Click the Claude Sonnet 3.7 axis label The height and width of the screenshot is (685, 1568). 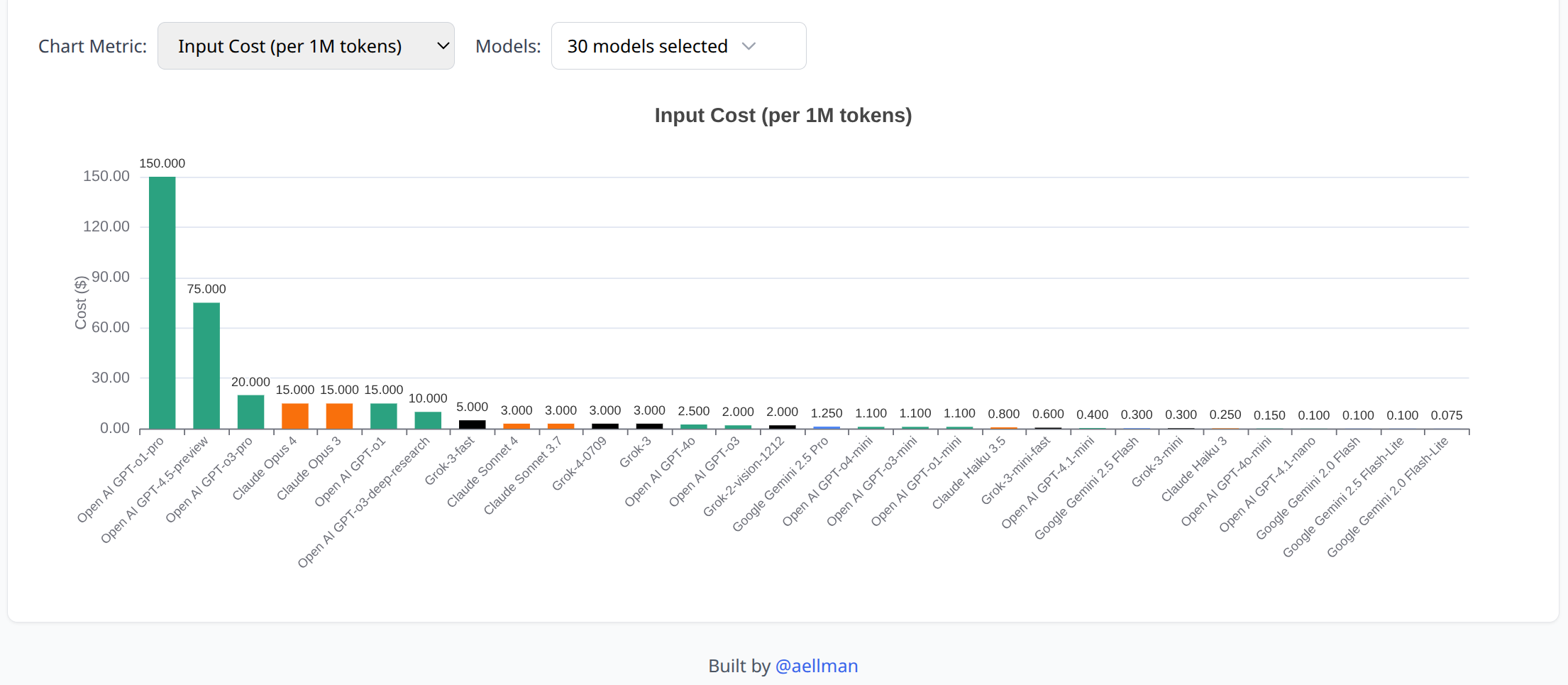click(523, 476)
